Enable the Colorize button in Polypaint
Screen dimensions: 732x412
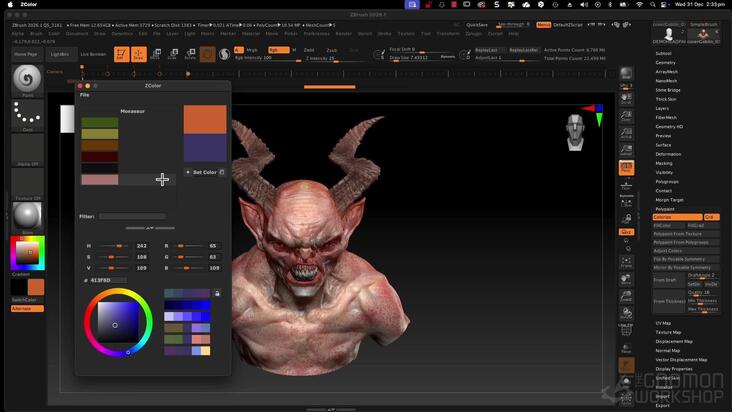point(677,217)
